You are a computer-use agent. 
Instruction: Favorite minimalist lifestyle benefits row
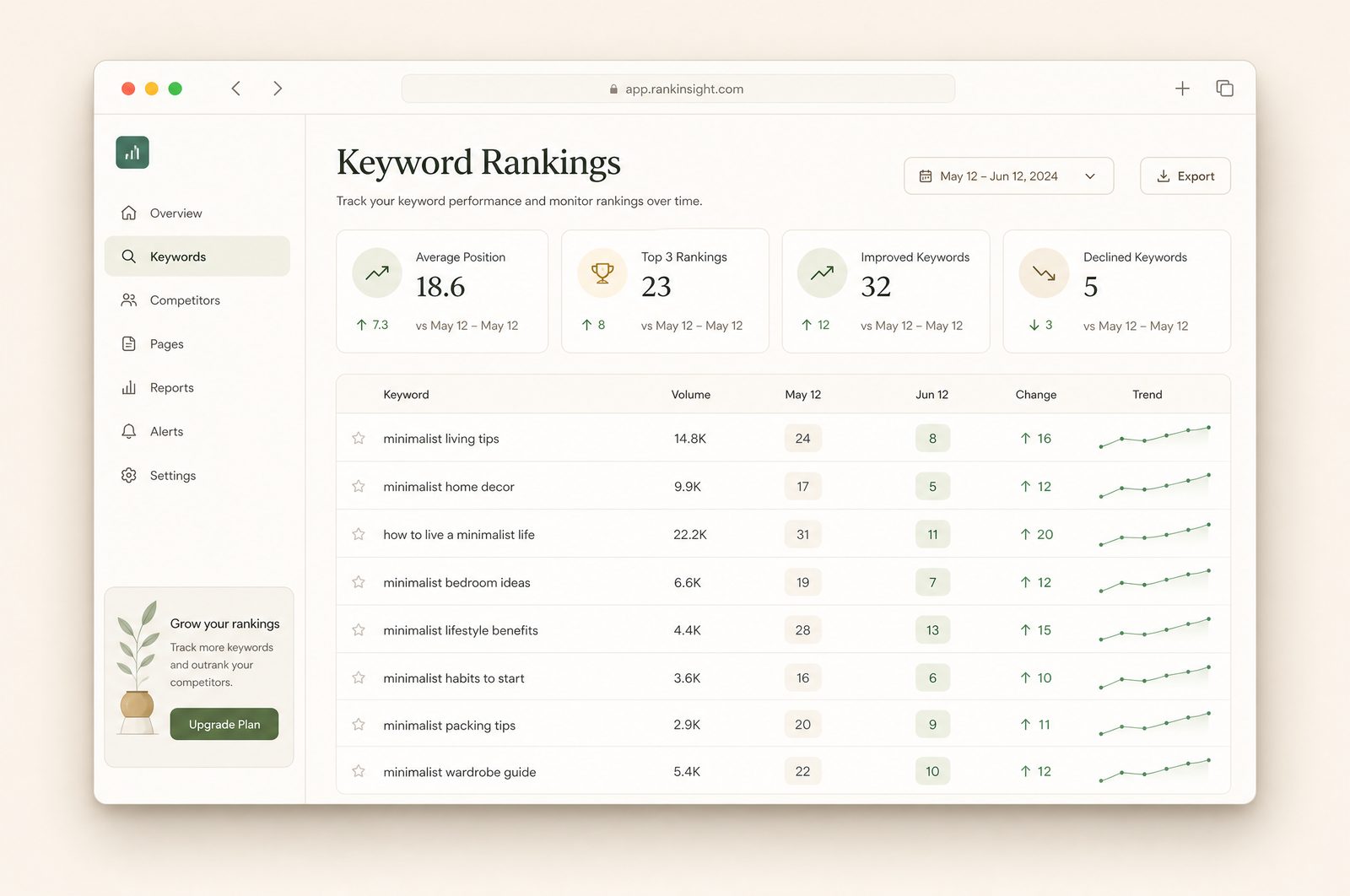coord(359,629)
